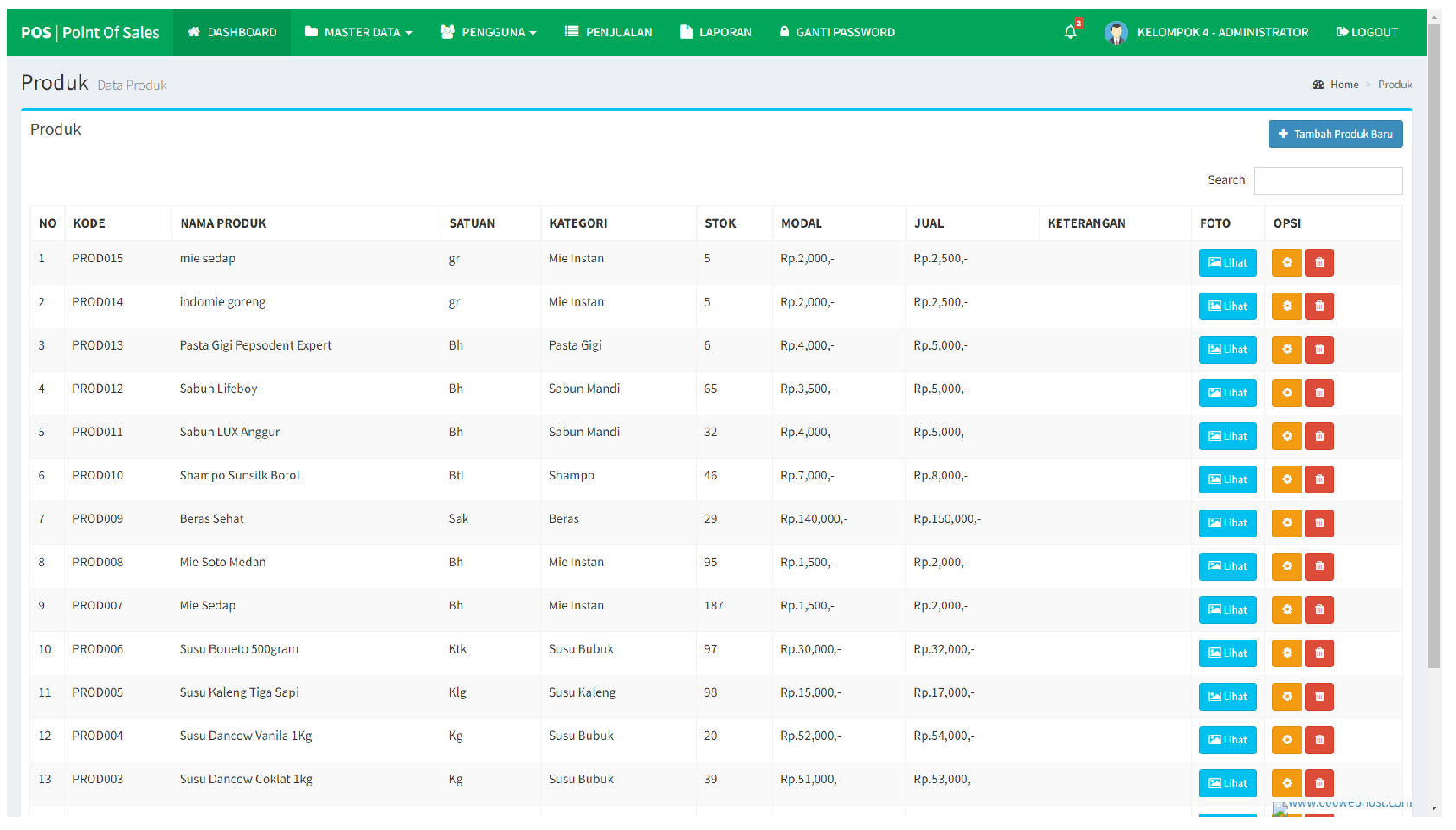Expand the Master Data dropdown menu
The image size is (1456, 830).
coord(358,33)
